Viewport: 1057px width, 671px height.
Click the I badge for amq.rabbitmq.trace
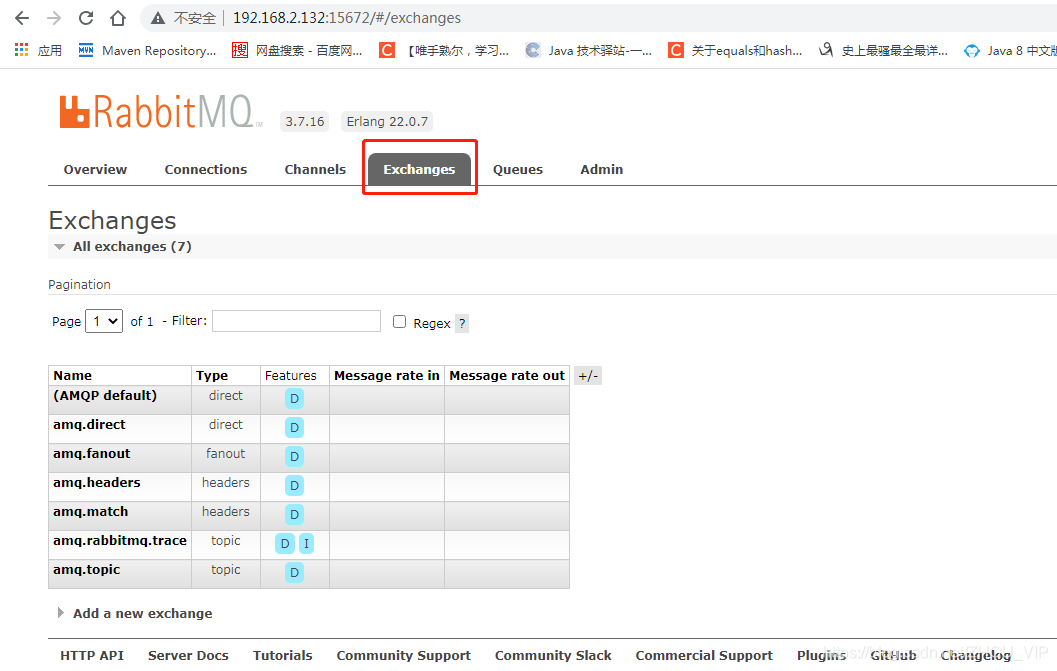tap(306, 544)
